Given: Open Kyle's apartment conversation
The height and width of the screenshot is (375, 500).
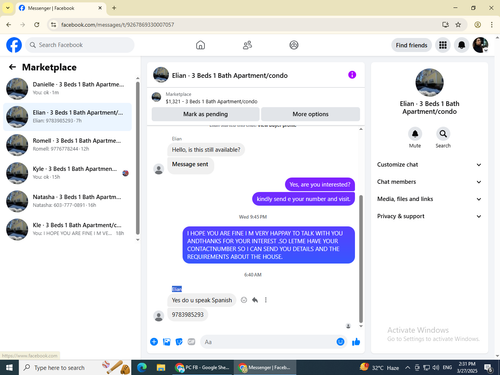Looking at the screenshot, I should click(x=67, y=173).
